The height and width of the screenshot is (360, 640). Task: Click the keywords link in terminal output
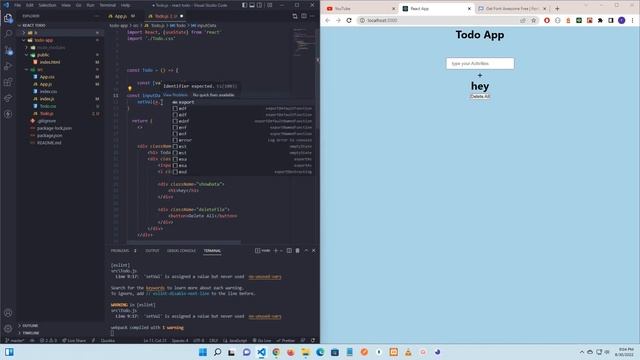click(155, 288)
